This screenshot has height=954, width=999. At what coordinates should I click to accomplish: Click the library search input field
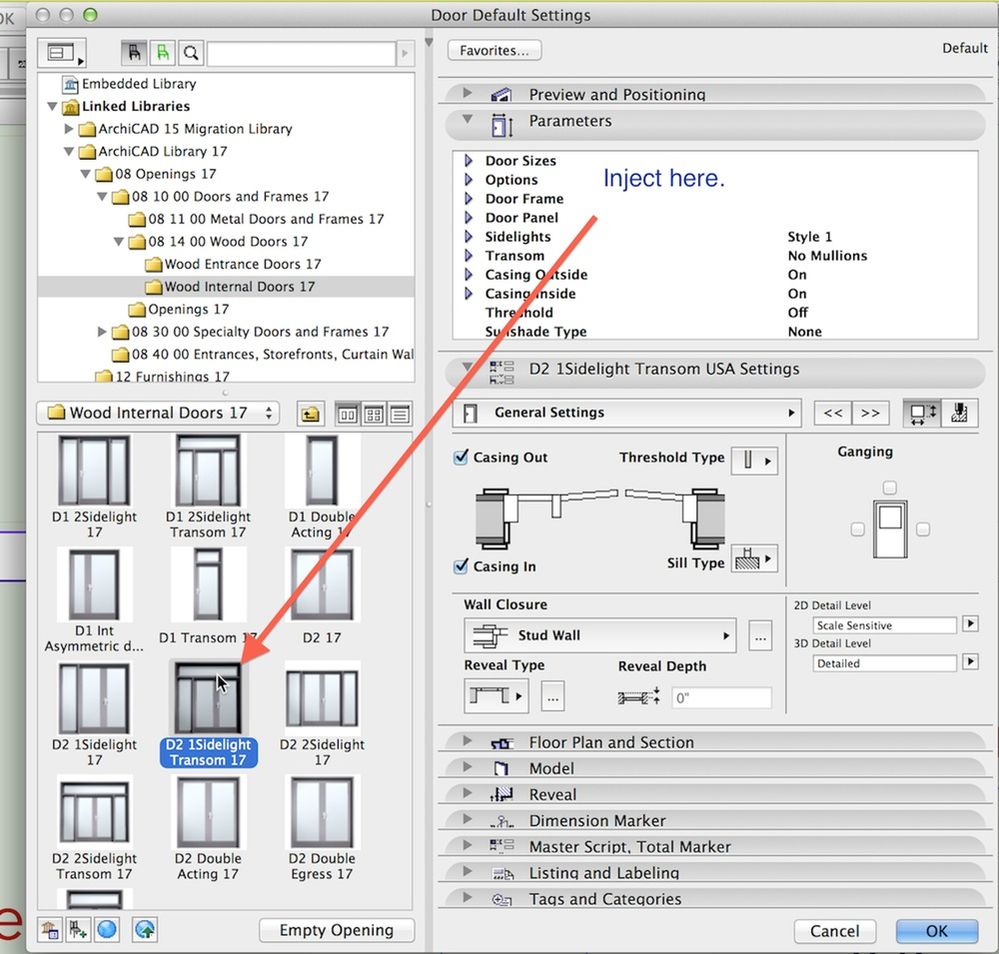point(301,54)
